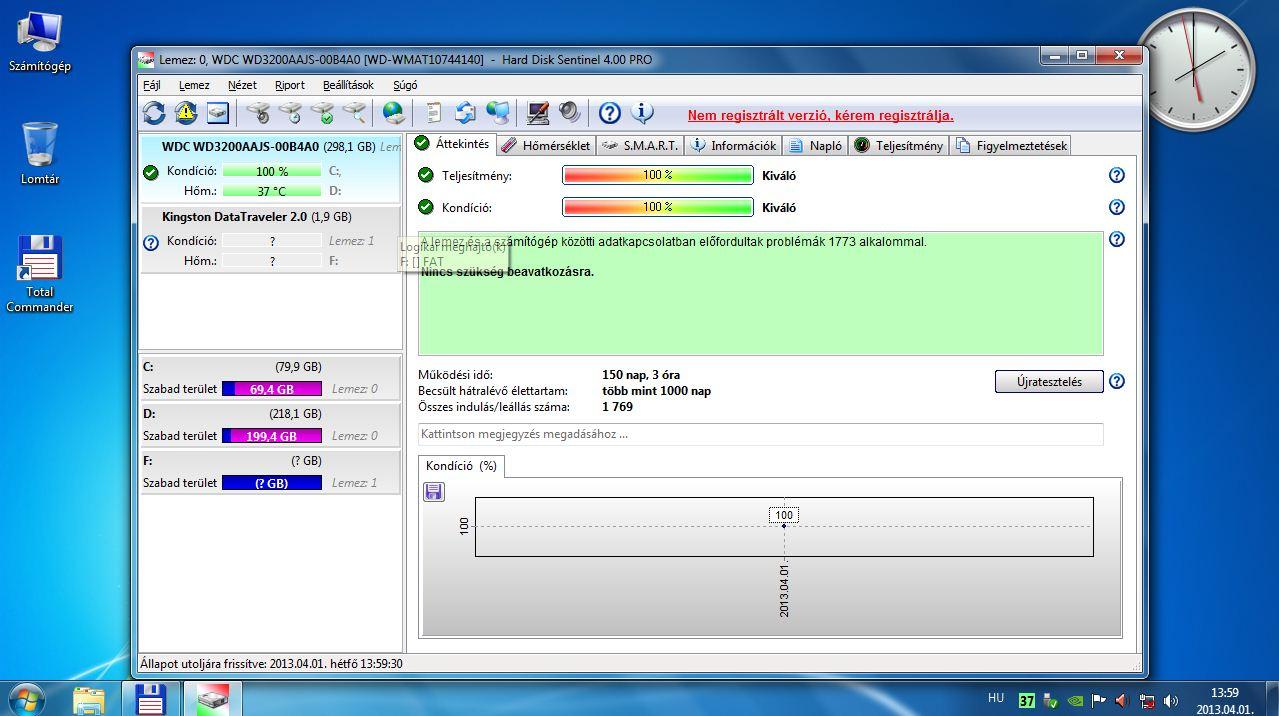Click question mark icon of Kingston disk
This screenshot has height=716, width=1279.
(151, 242)
